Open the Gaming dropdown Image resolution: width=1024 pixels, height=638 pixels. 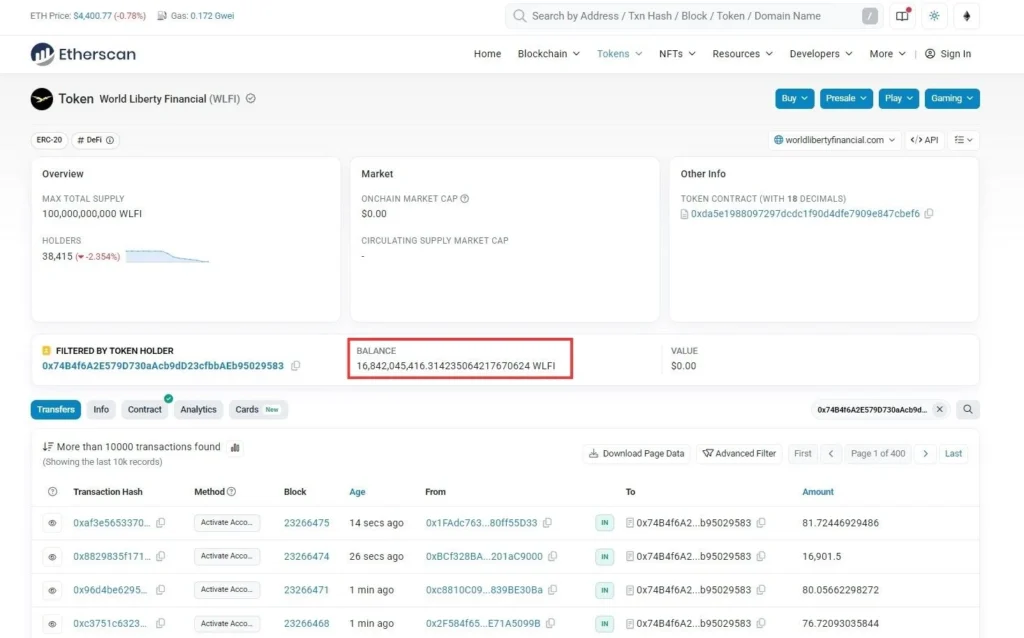pyautogui.click(x=952, y=99)
